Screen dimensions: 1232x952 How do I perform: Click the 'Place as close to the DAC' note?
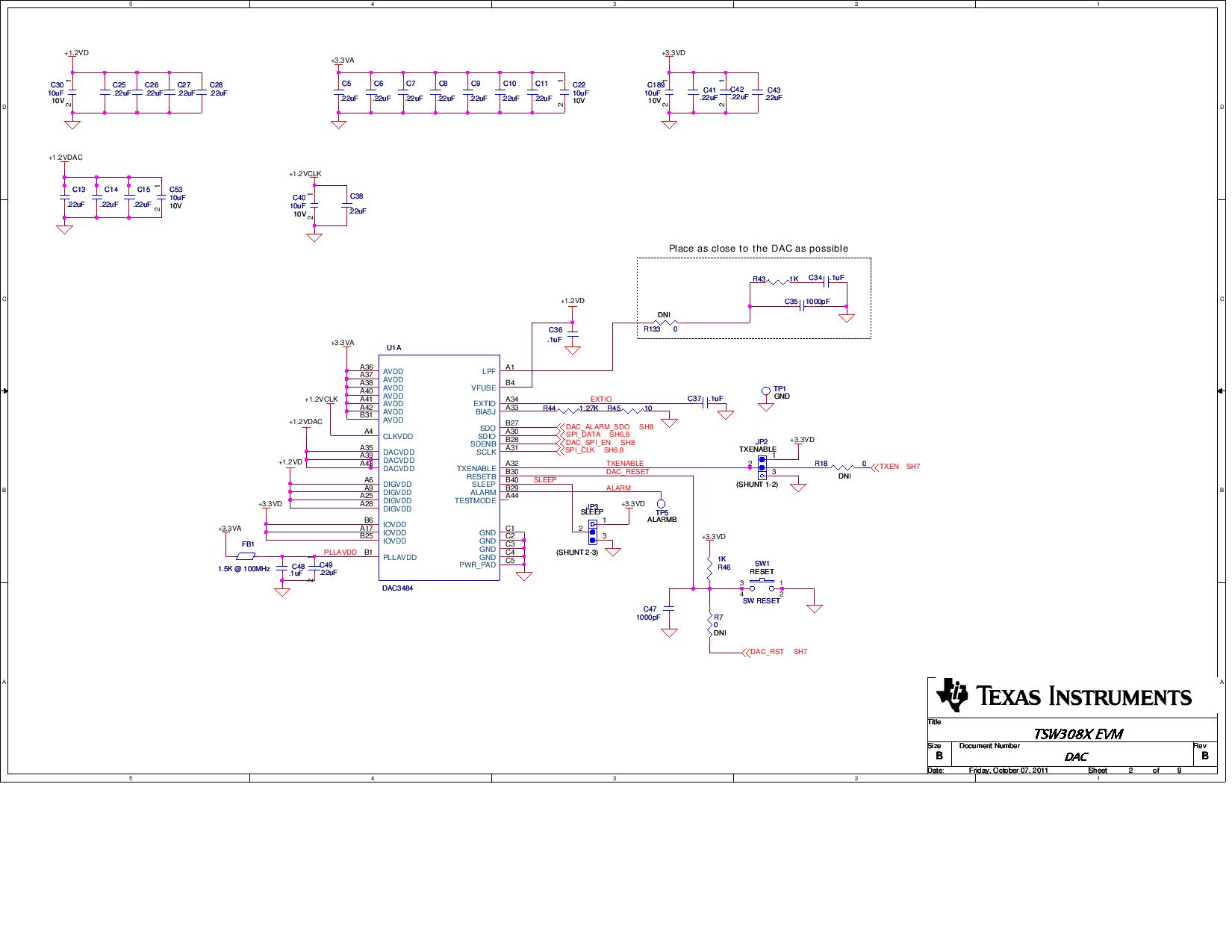pos(758,249)
